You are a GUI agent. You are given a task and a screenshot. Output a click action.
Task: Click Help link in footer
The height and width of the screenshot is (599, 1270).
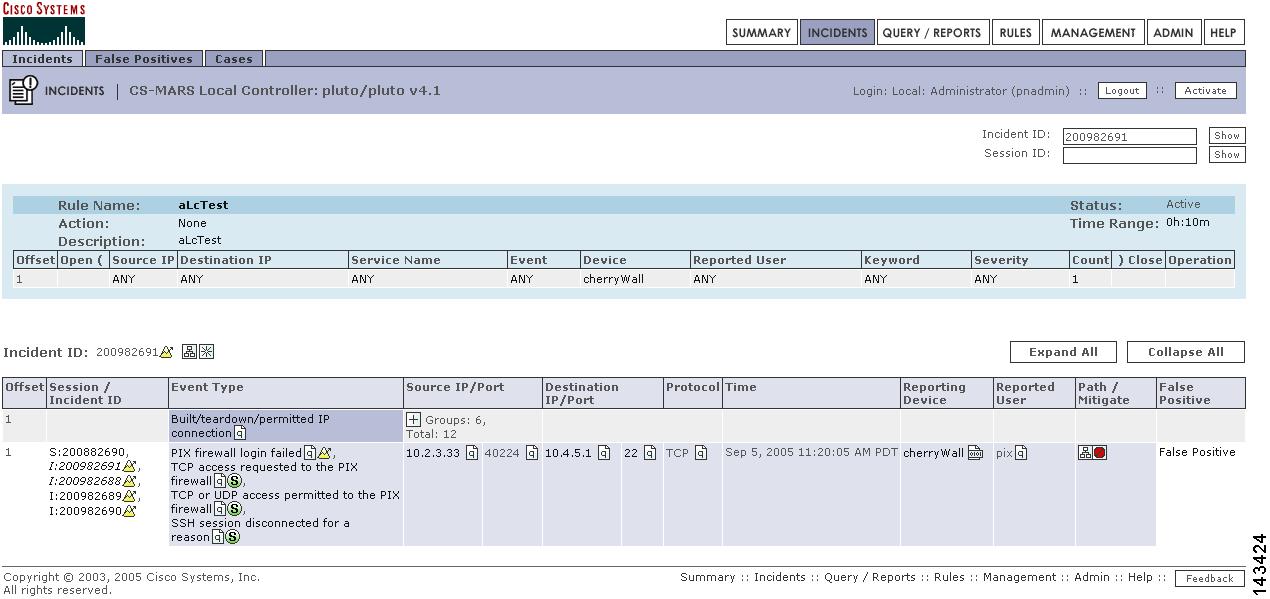(x=1140, y=577)
